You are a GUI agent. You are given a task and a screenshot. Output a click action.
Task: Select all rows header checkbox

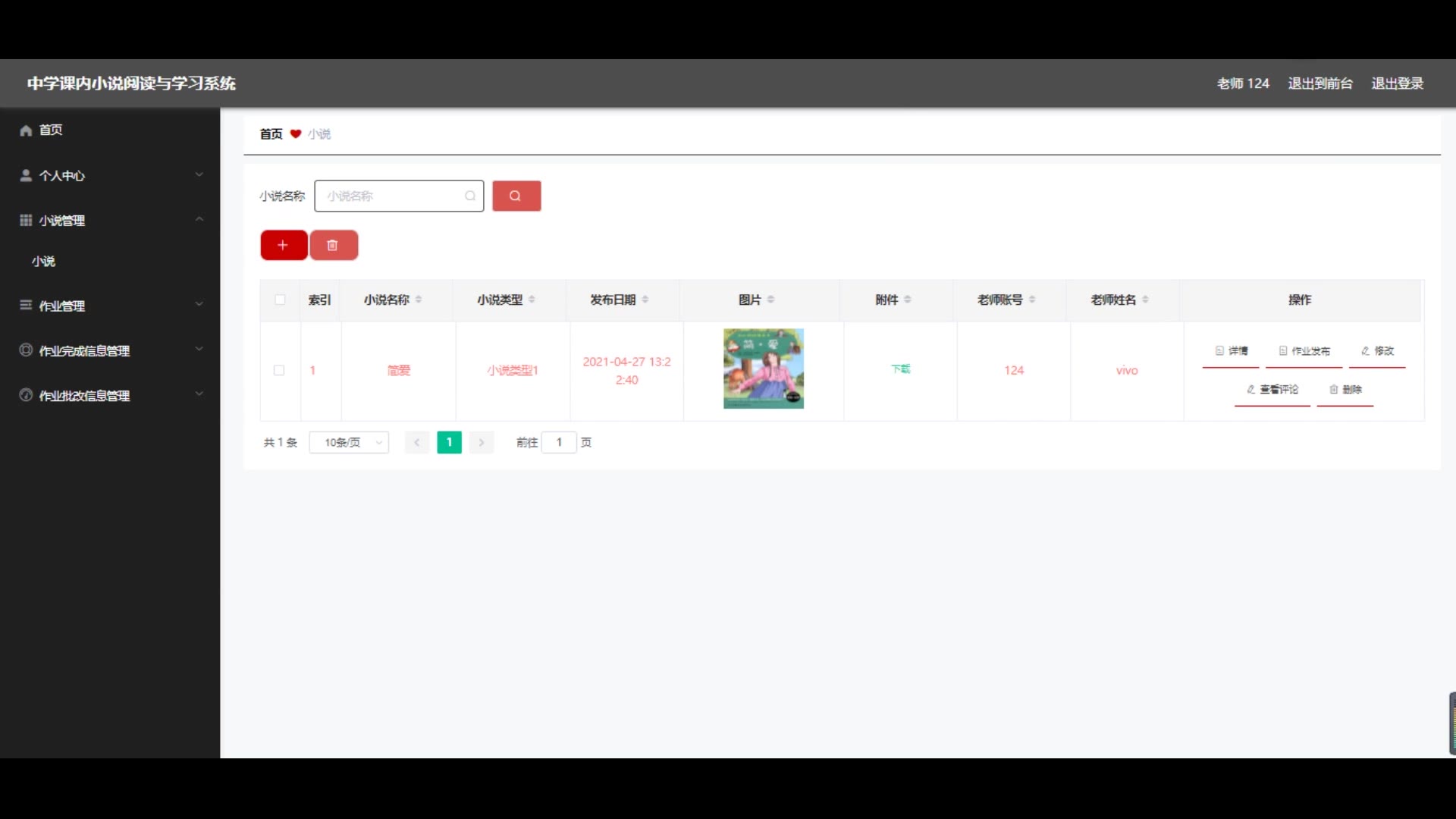[x=280, y=300]
